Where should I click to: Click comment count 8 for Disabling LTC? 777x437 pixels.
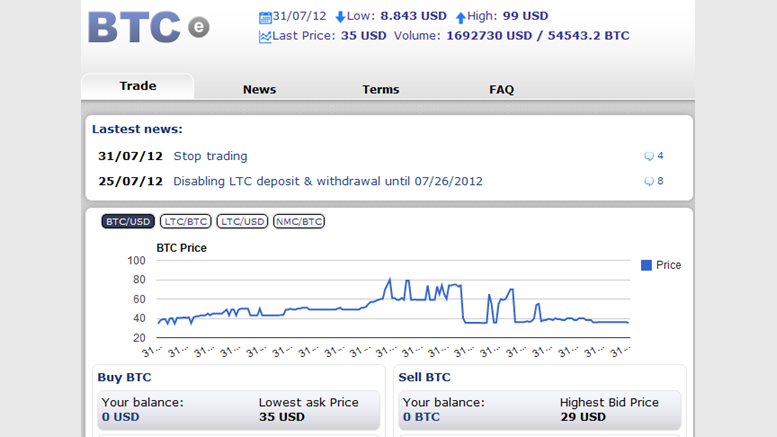pyautogui.click(x=660, y=181)
